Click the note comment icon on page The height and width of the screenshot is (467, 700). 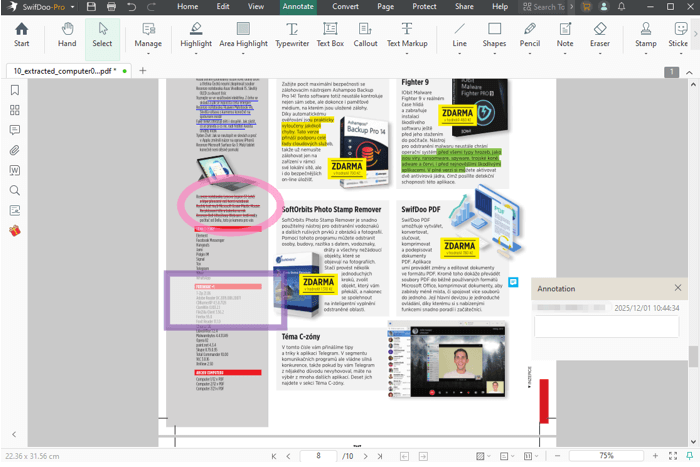(x=513, y=282)
